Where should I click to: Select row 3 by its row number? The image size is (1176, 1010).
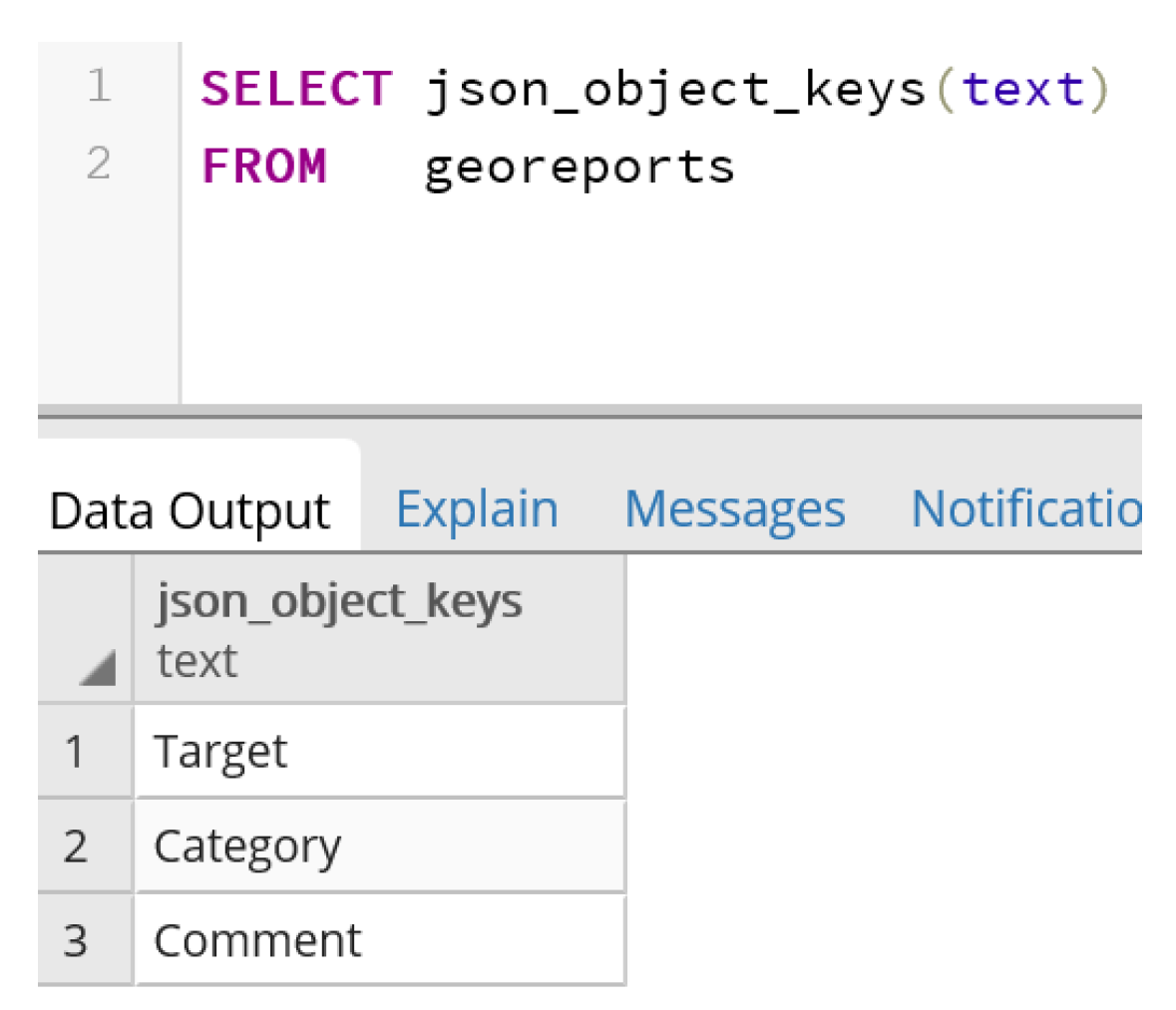pyautogui.click(x=76, y=940)
